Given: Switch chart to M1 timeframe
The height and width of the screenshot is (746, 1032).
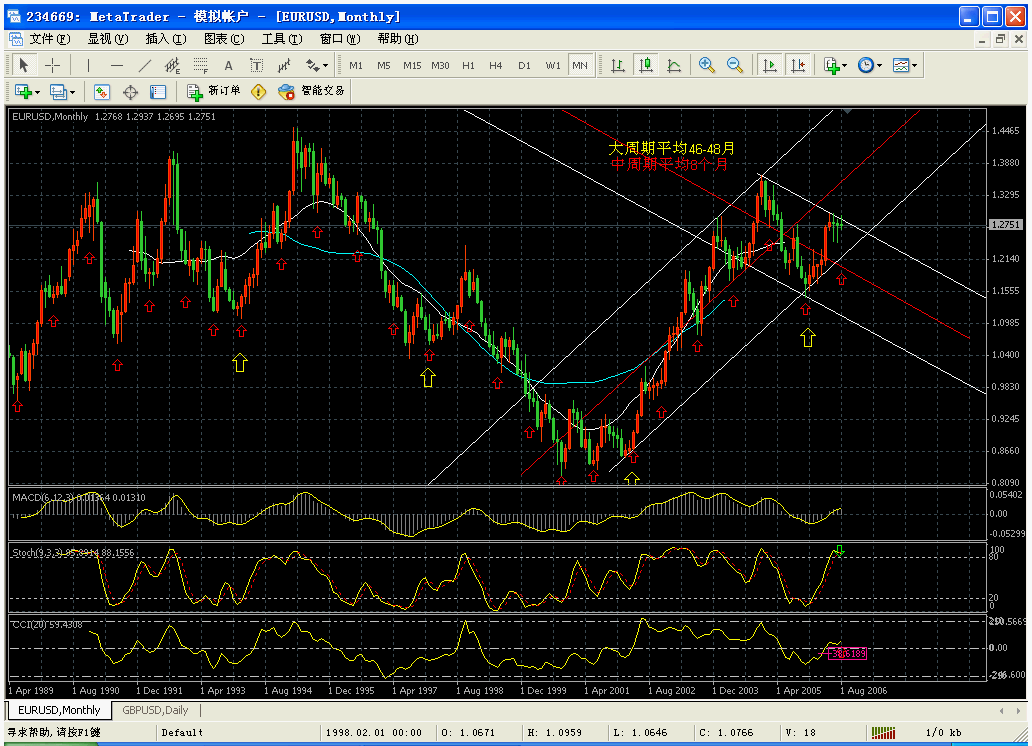Looking at the screenshot, I should [x=355, y=65].
